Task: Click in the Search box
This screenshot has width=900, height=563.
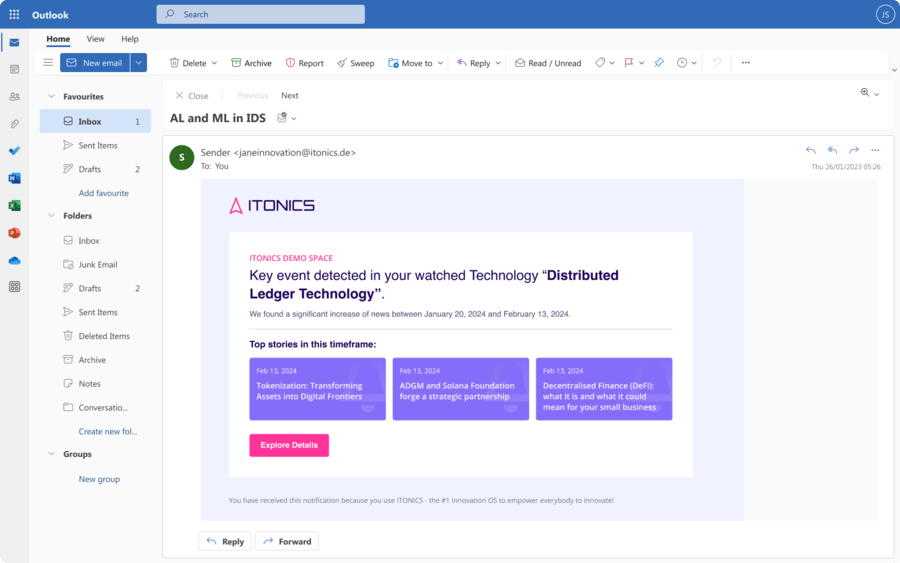Action: tap(261, 14)
